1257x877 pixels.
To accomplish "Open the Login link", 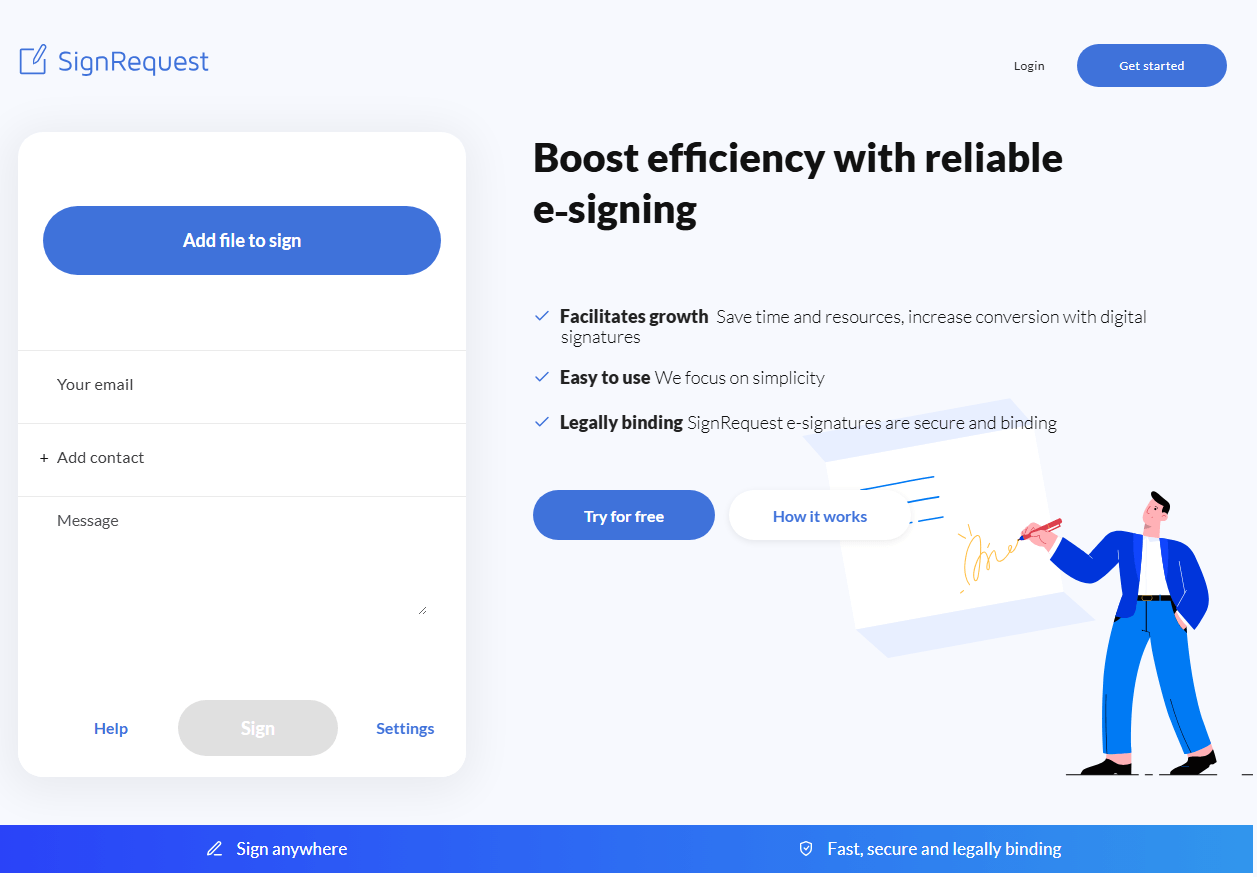I will point(1029,66).
